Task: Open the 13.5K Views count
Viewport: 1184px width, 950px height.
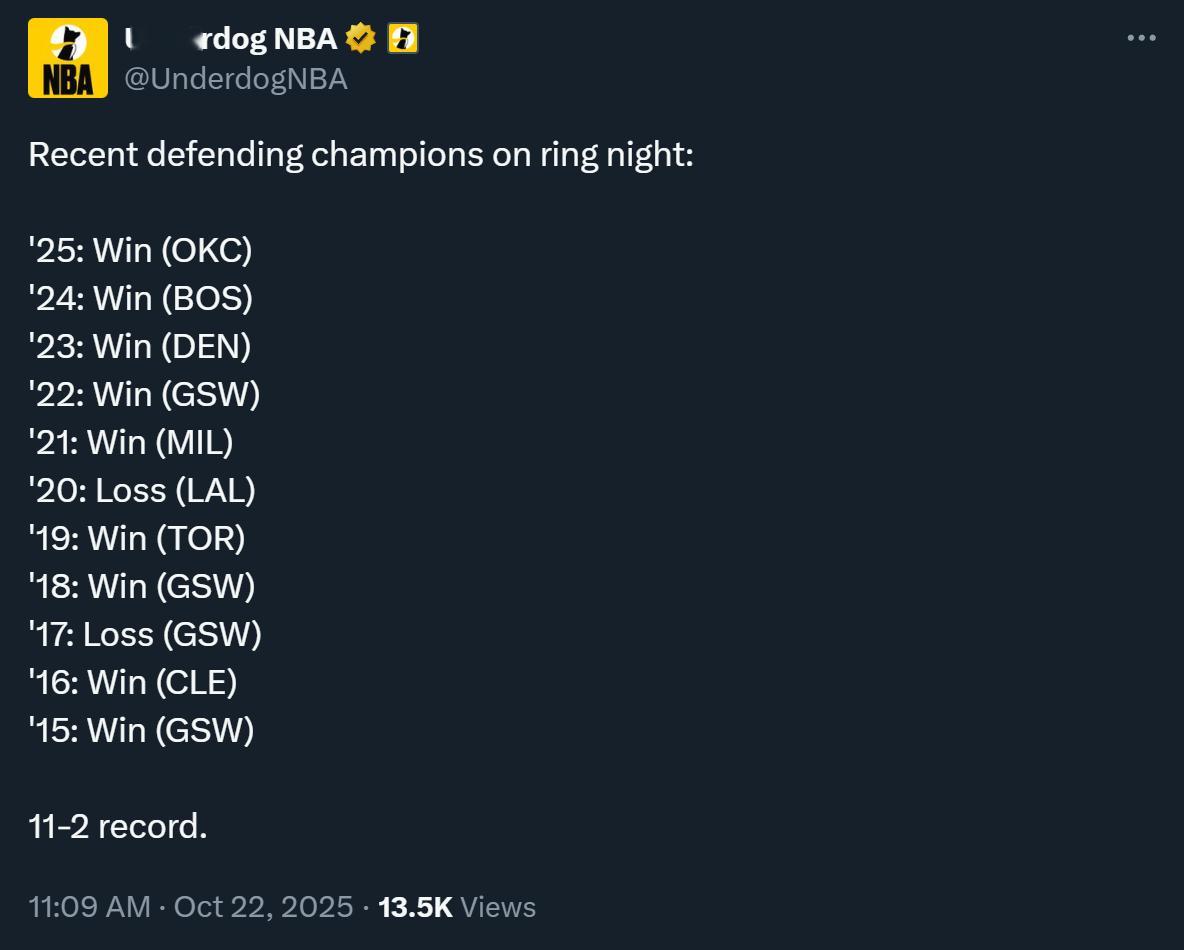Action: pyautogui.click(x=457, y=907)
